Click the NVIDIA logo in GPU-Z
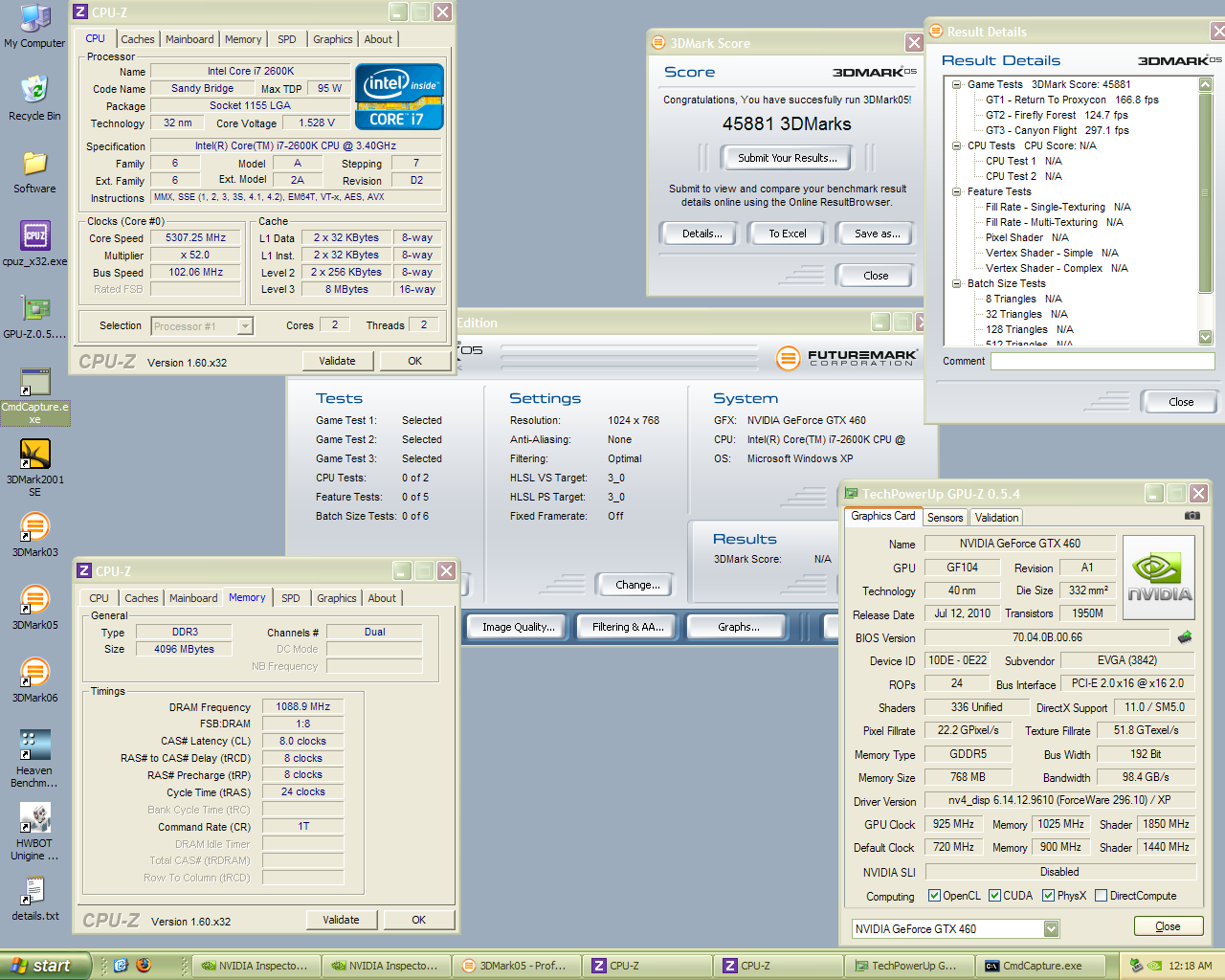Image resolution: width=1225 pixels, height=980 pixels. [x=1159, y=578]
